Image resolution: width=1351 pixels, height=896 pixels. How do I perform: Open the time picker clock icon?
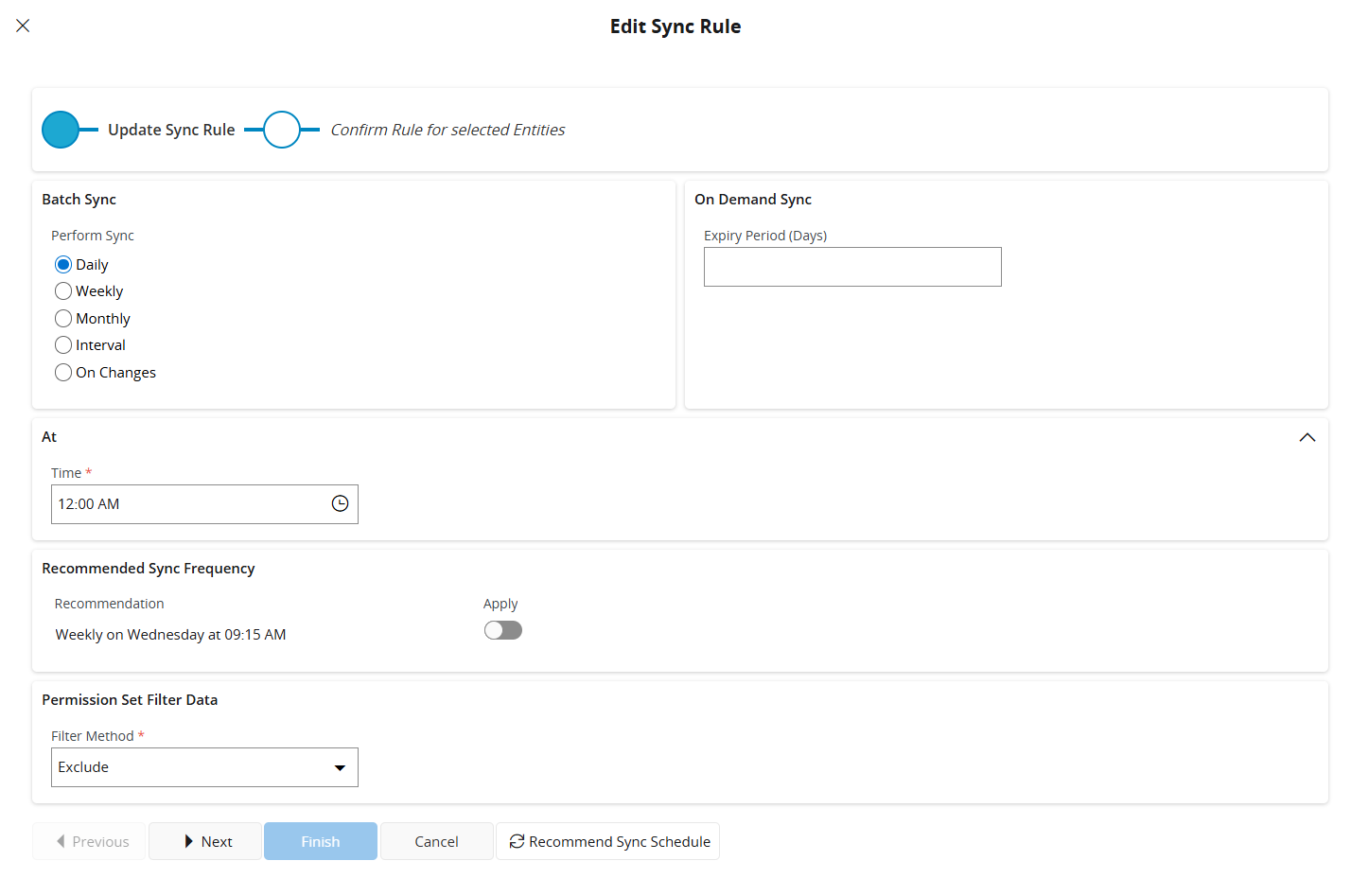pyautogui.click(x=340, y=504)
